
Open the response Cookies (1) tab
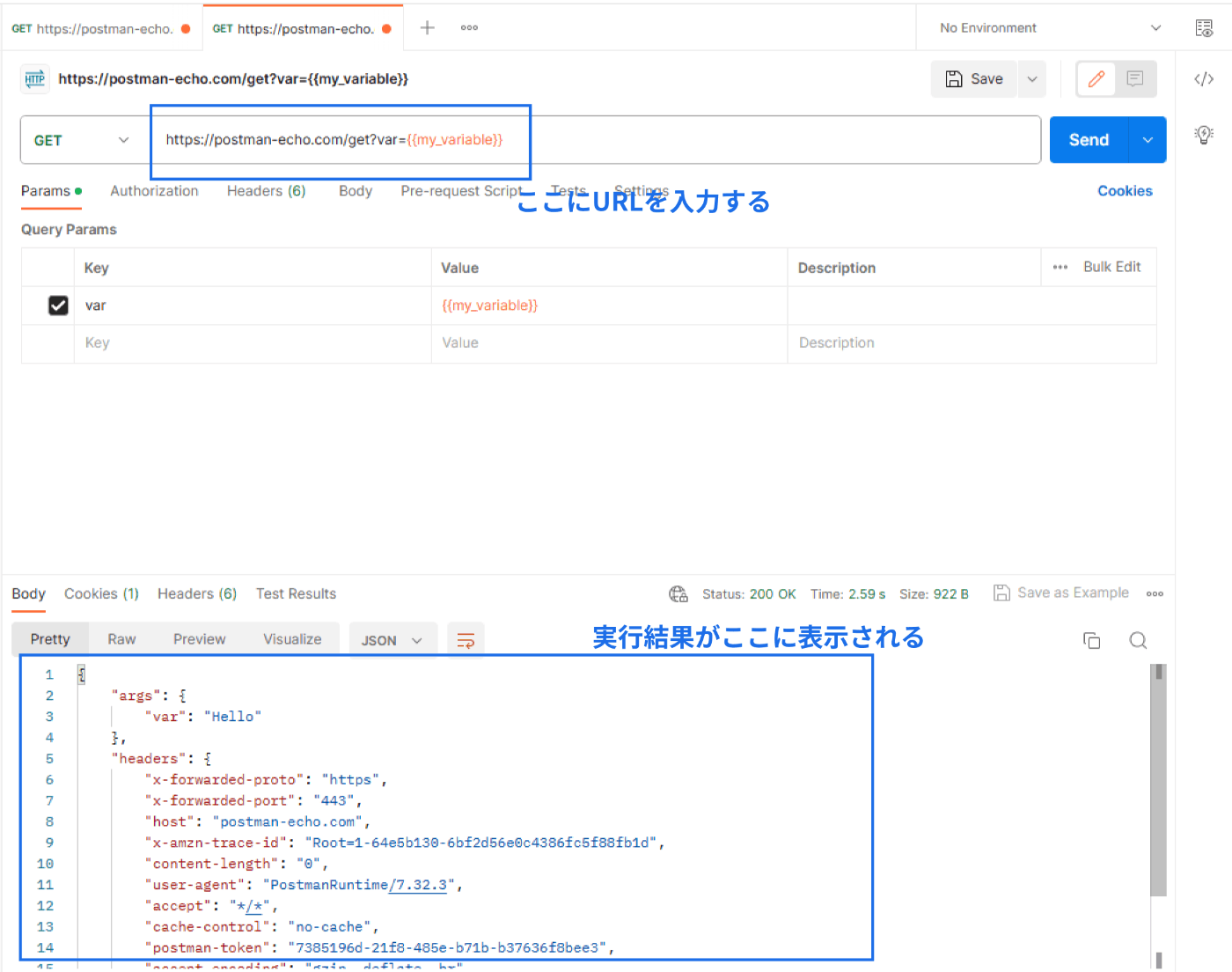point(101,594)
